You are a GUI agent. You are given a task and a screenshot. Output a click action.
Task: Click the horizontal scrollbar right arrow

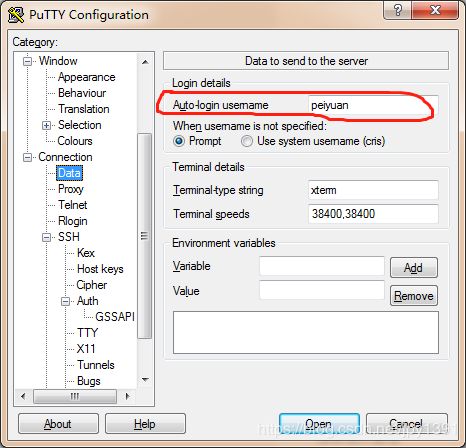pyautogui.click(x=127, y=396)
